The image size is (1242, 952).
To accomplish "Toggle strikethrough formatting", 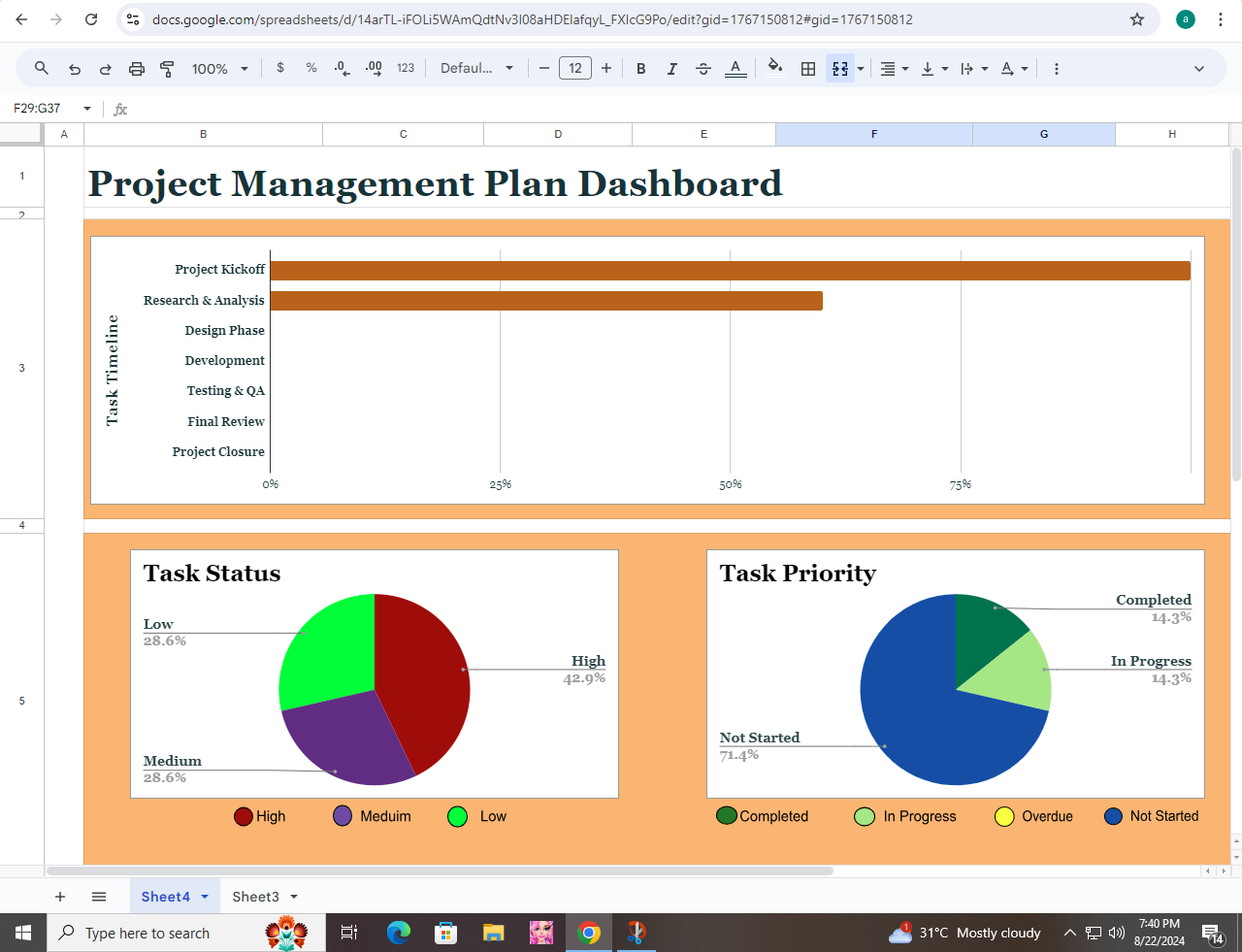I will point(703,69).
